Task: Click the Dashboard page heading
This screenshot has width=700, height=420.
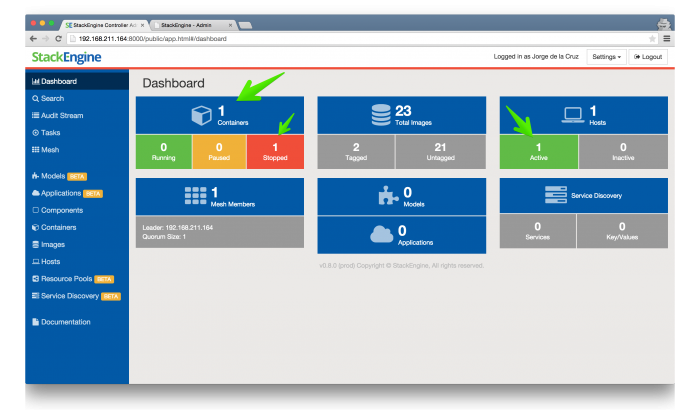Action: [x=174, y=83]
